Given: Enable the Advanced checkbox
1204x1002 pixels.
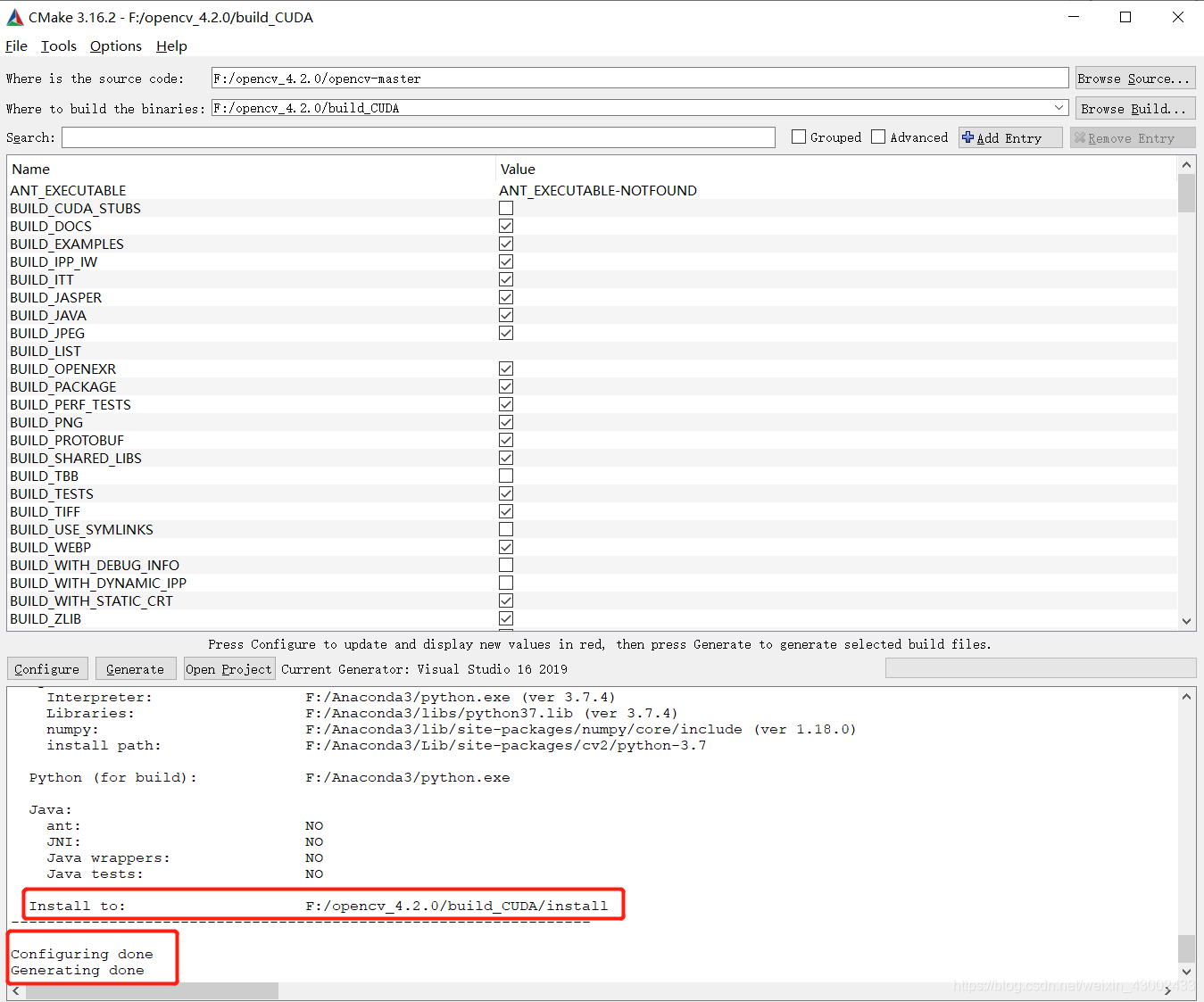Looking at the screenshot, I should point(878,137).
